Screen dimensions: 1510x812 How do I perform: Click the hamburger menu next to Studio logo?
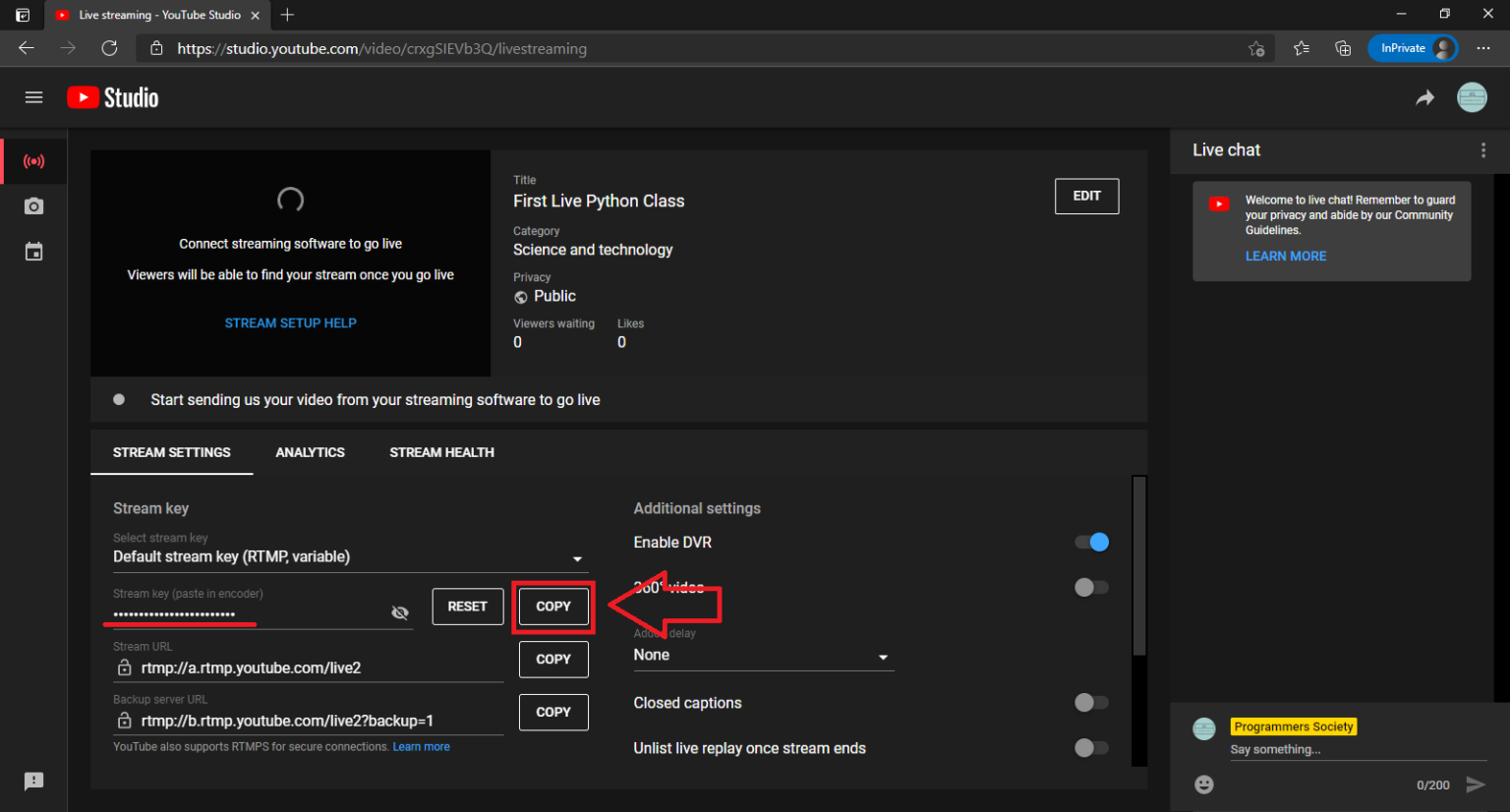33,96
